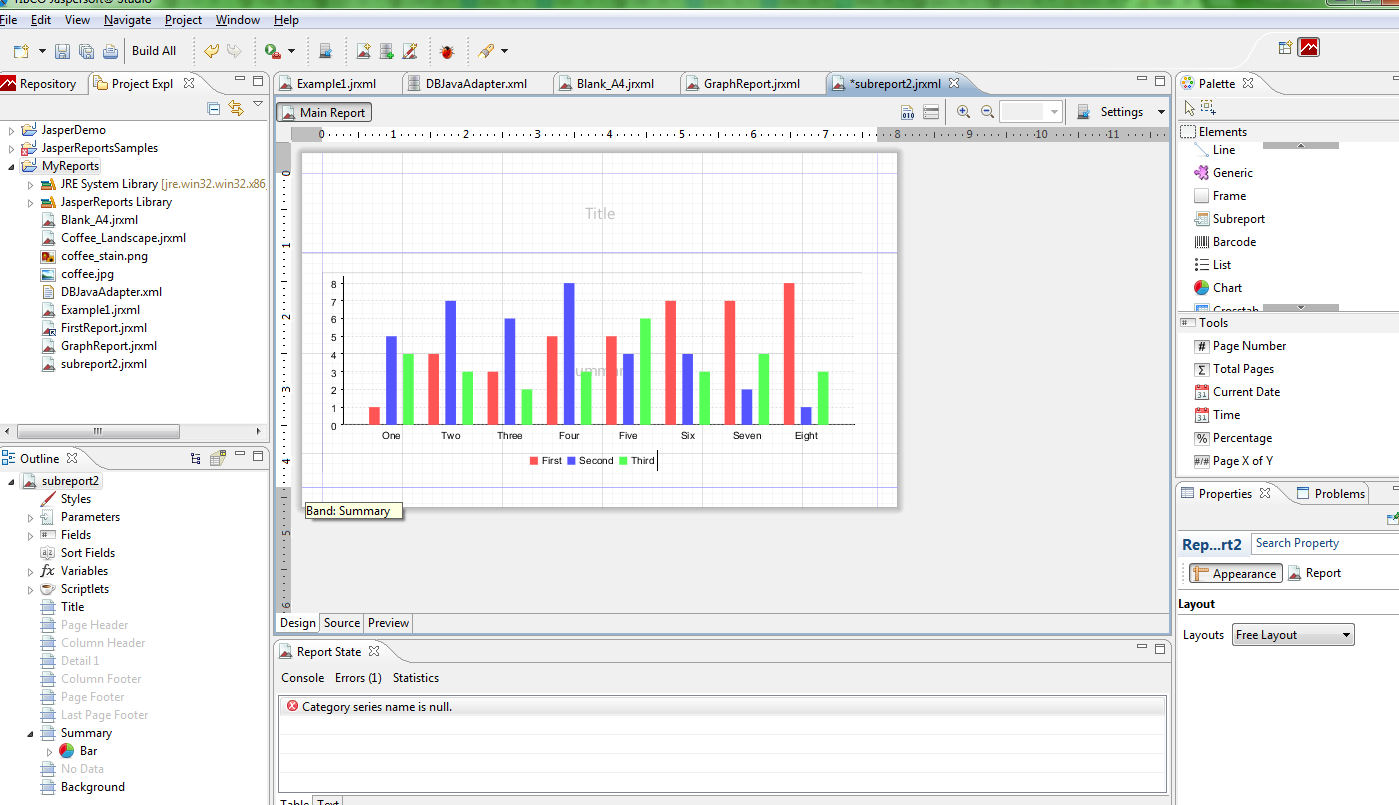The width and height of the screenshot is (1399, 805).
Task: Click the Compile report toolbar icon
Action: click(325, 51)
